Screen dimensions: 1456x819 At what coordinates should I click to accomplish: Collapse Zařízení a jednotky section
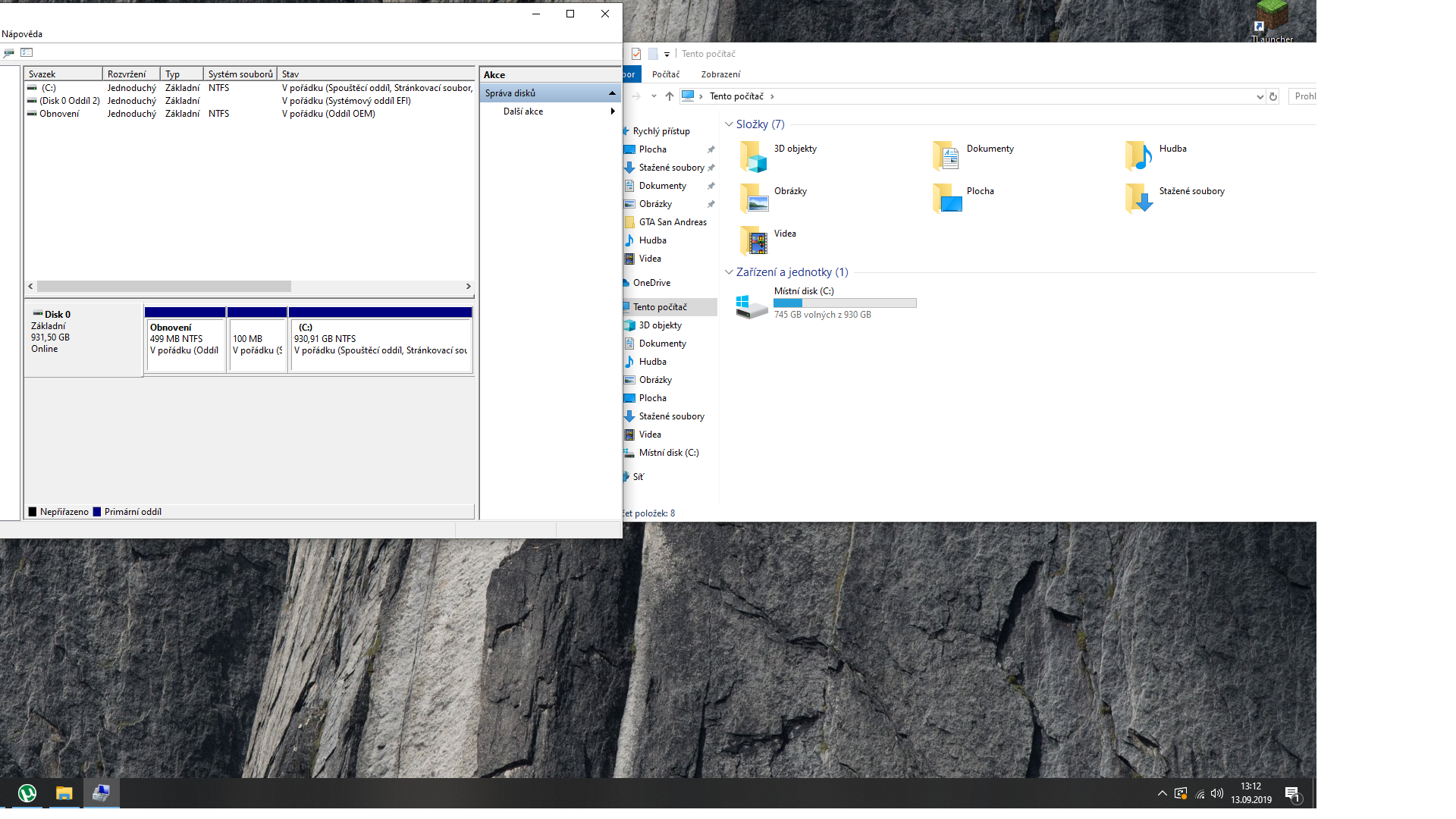pyautogui.click(x=729, y=272)
